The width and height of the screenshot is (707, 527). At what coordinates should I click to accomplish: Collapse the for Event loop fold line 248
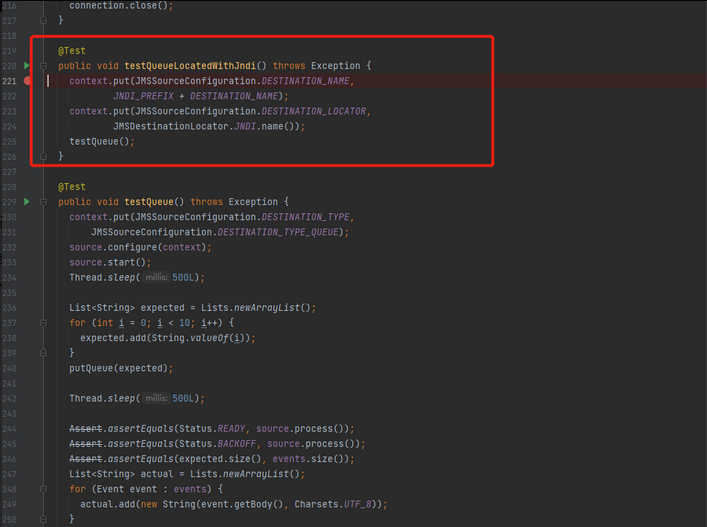(x=43, y=489)
